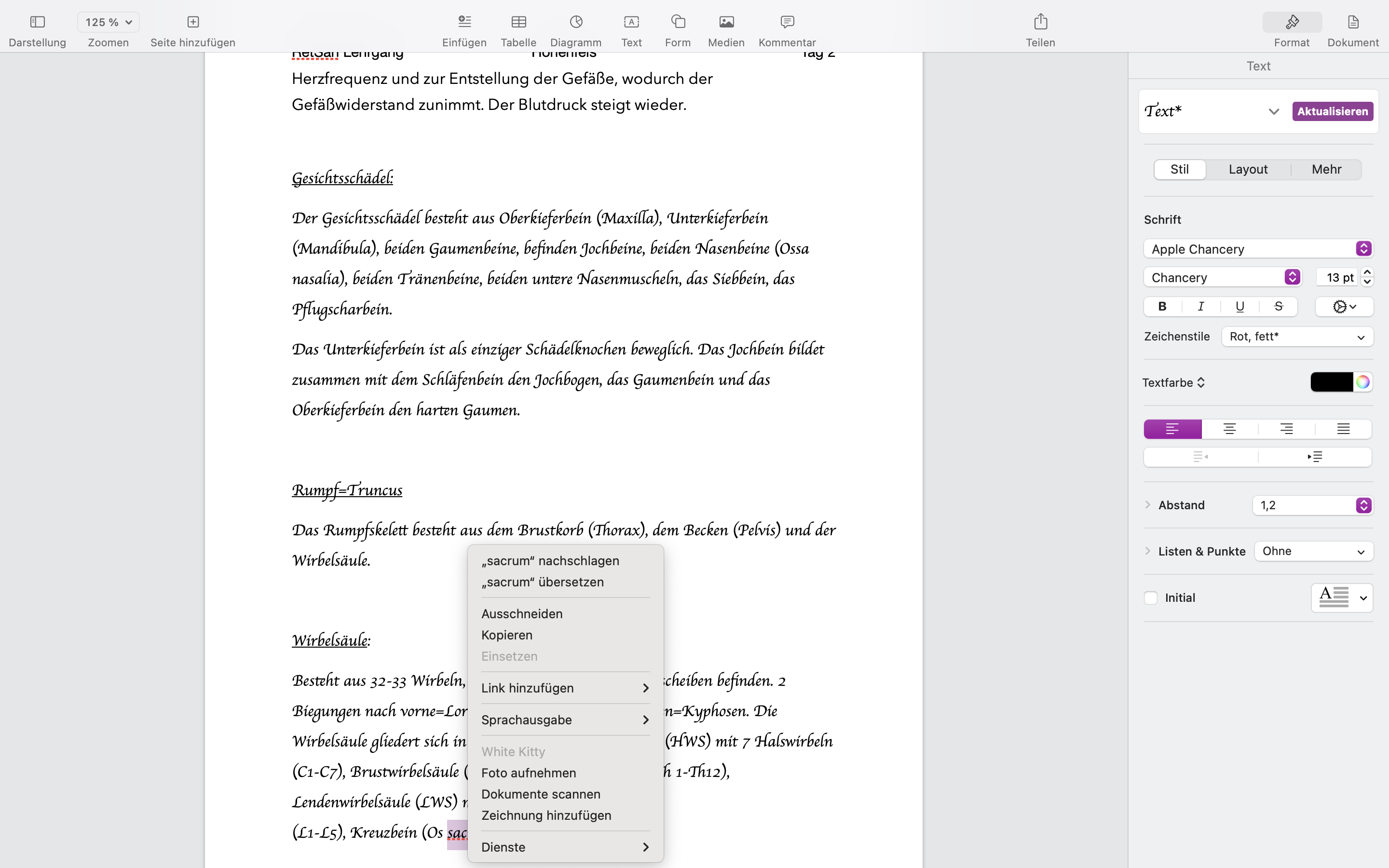Add a Kommentar comment
Image resolution: width=1389 pixels, height=868 pixels.
[x=787, y=22]
